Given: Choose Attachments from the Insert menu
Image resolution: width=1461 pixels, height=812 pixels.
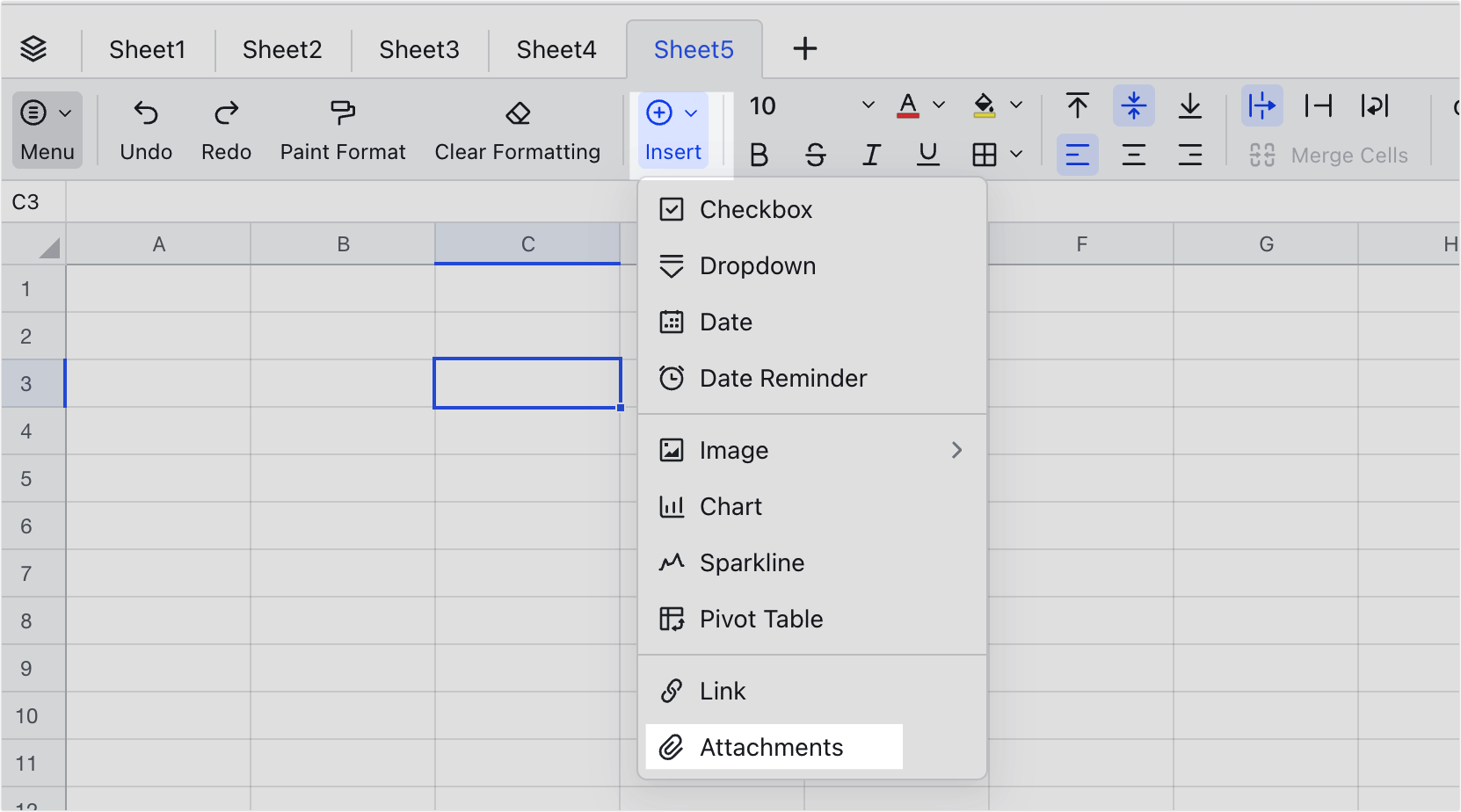Looking at the screenshot, I should [x=770, y=746].
